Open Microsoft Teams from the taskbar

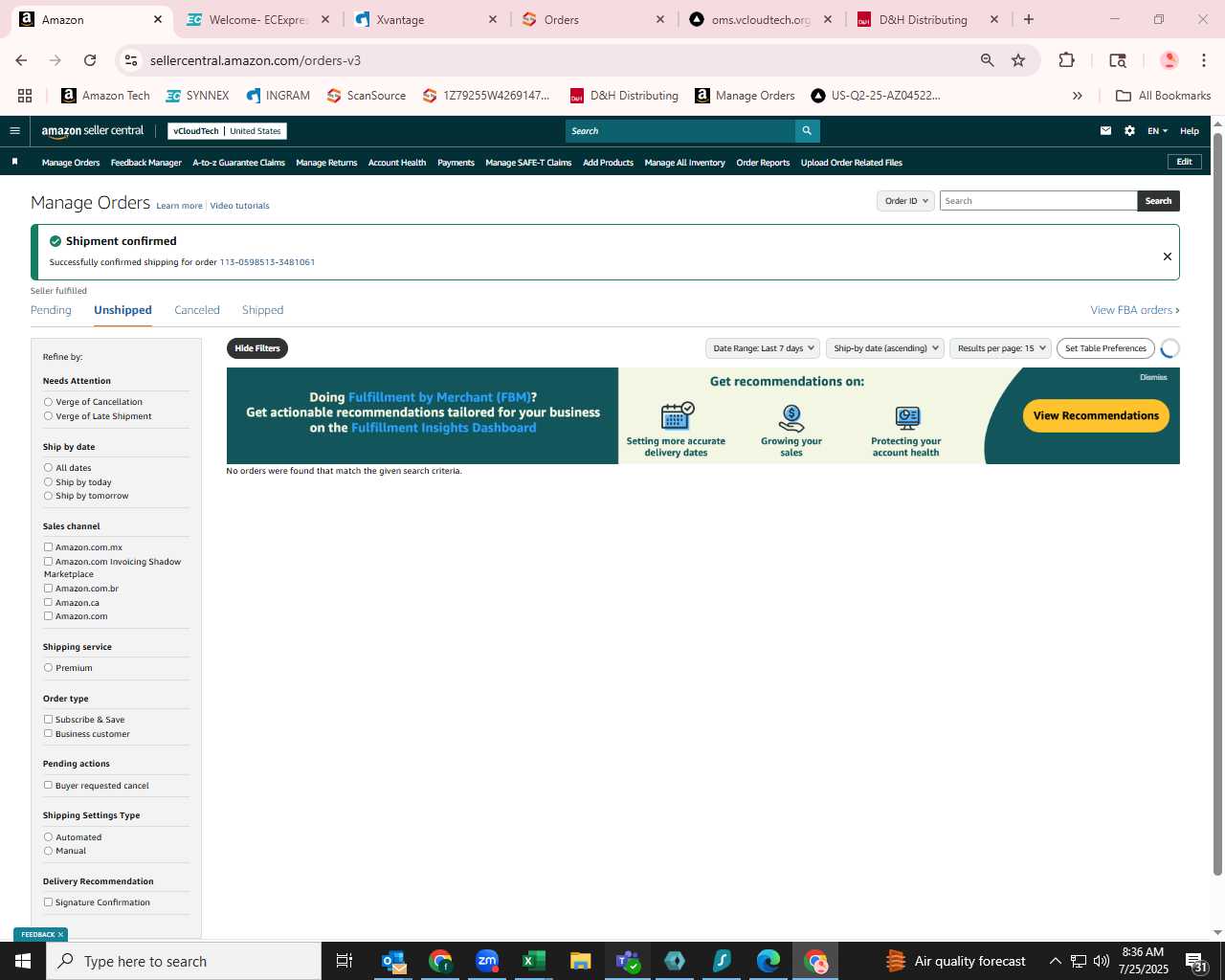(x=628, y=961)
